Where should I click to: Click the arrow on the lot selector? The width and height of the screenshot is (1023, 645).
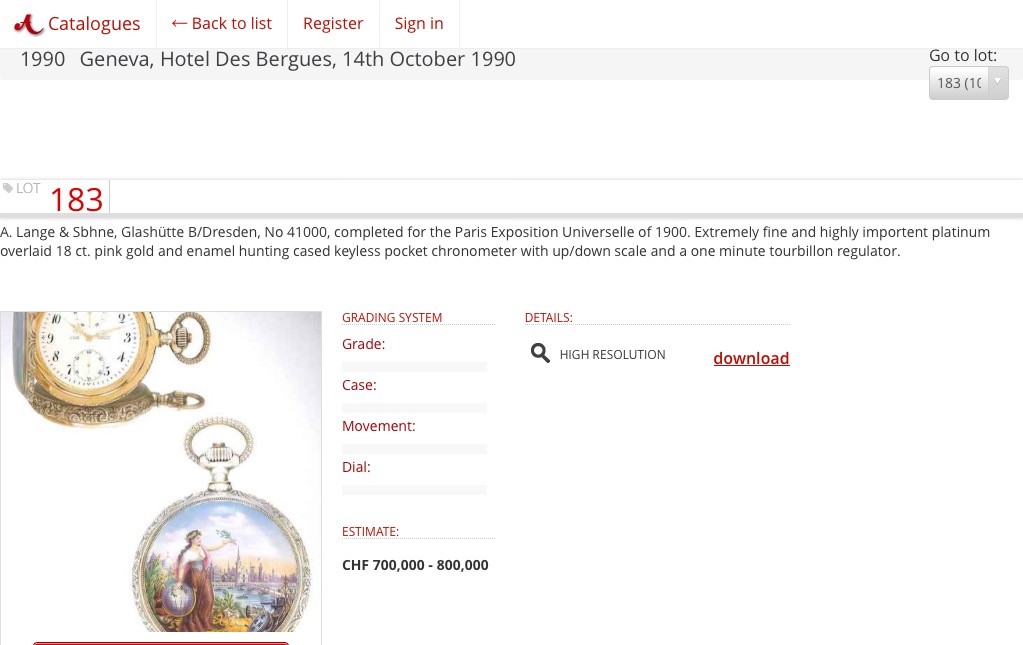[997, 82]
